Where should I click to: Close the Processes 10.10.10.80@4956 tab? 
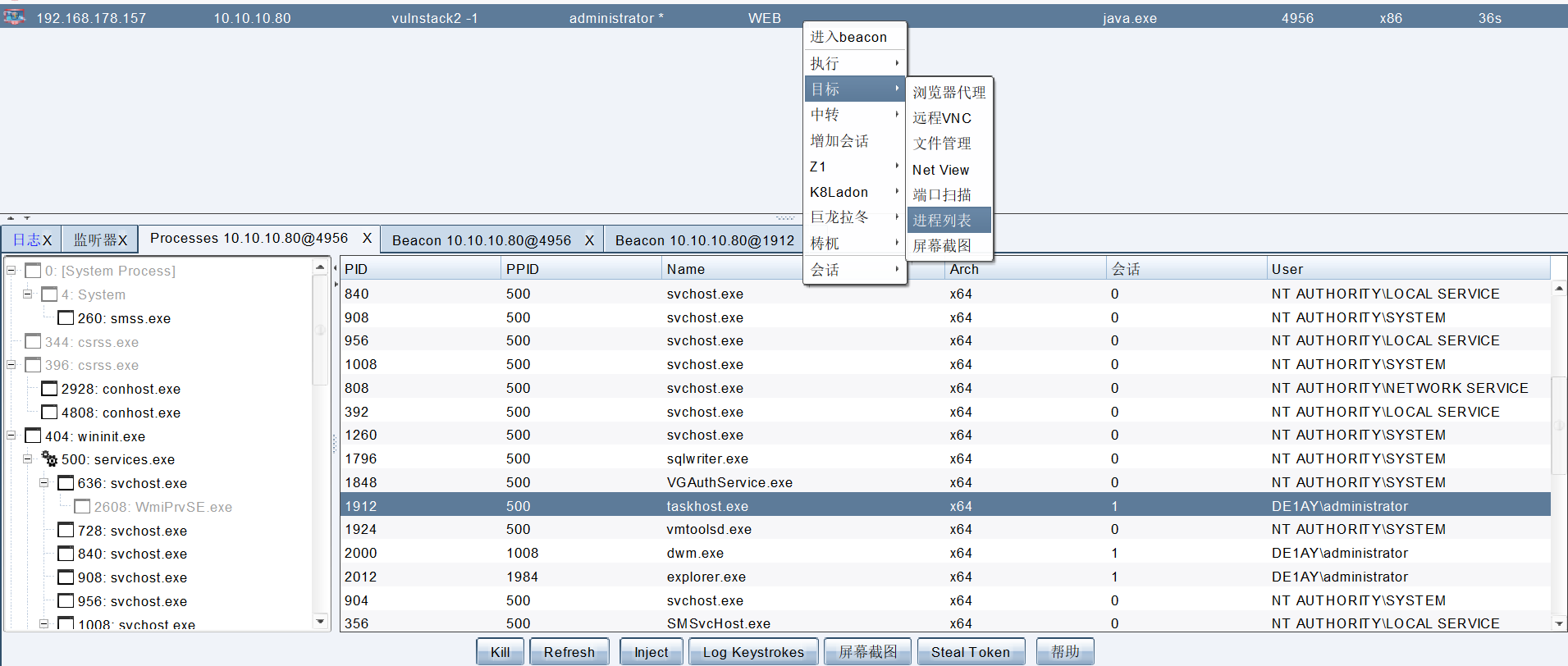(x=367, y=238)
